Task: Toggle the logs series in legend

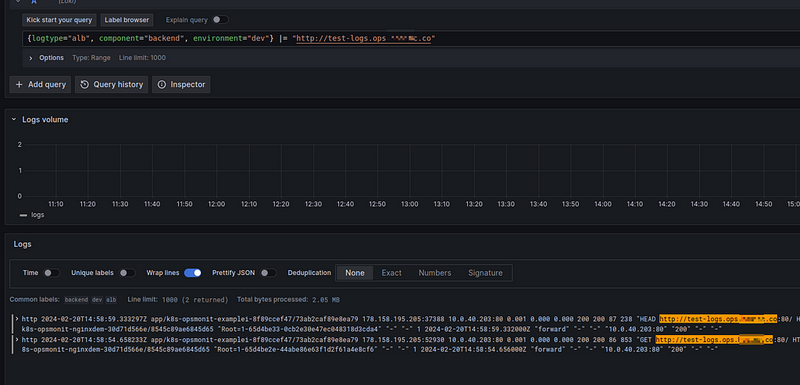Action: pos(32,215)
